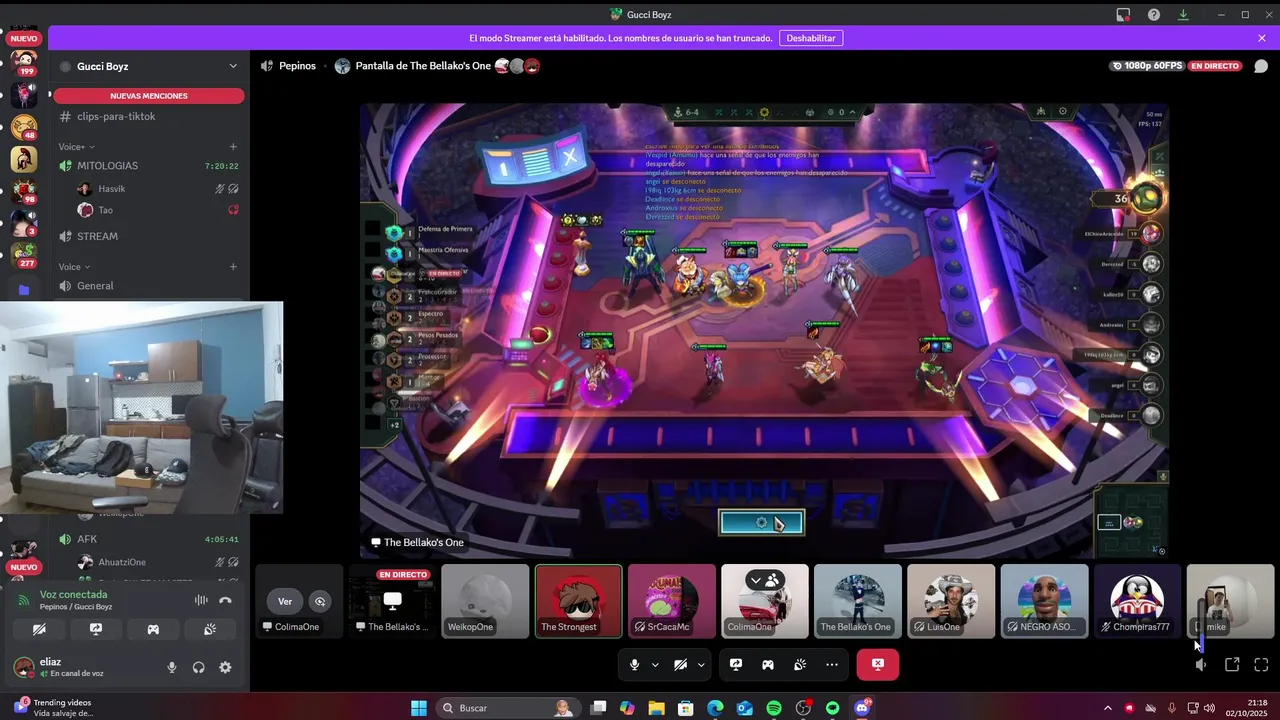Focus the Windows taskbar Buscar search box
1280x720 pixels.
(508, 708)
